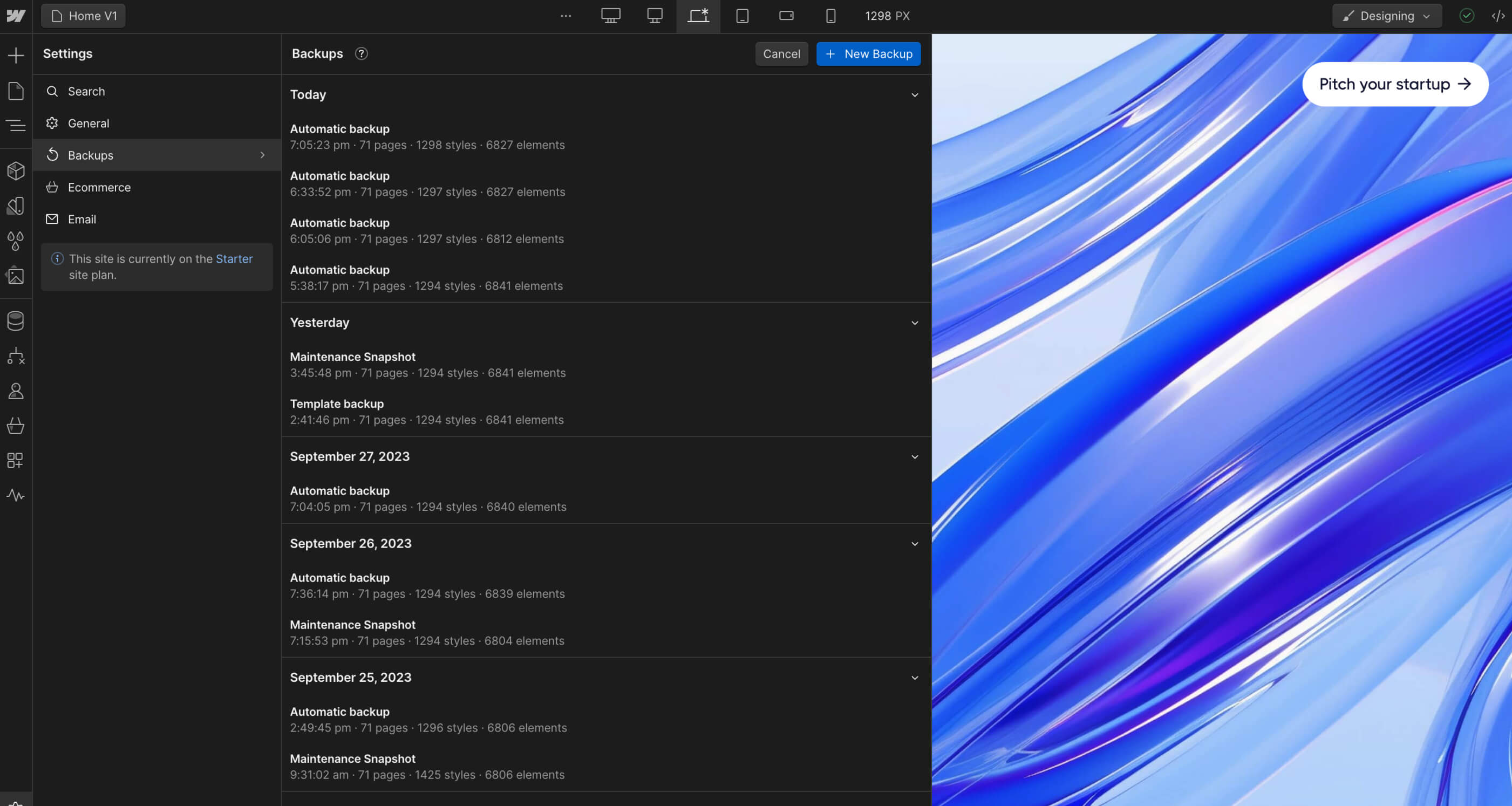Open the Starter plan link

(234, 258)
